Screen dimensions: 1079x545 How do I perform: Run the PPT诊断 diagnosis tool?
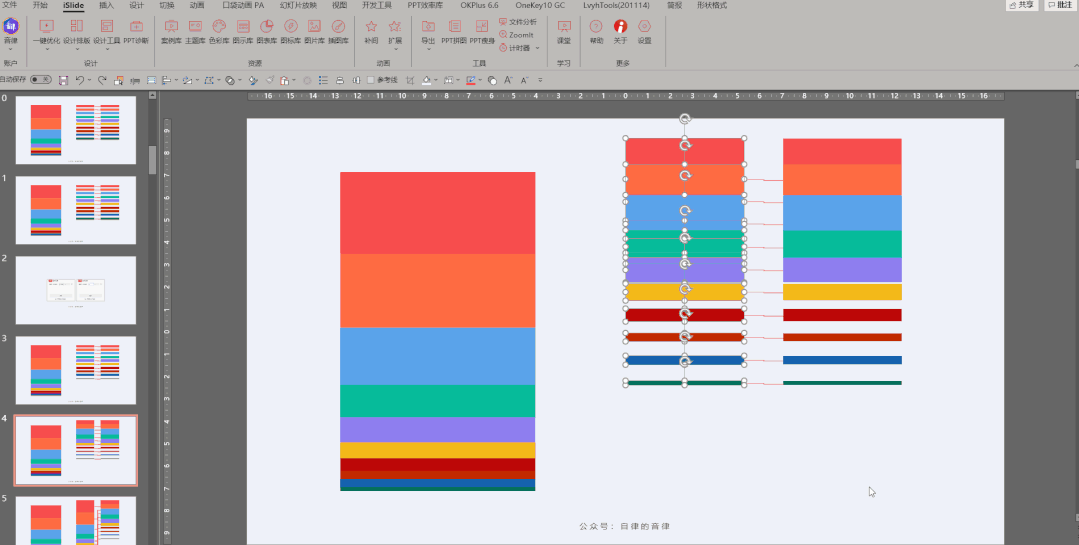136,31
